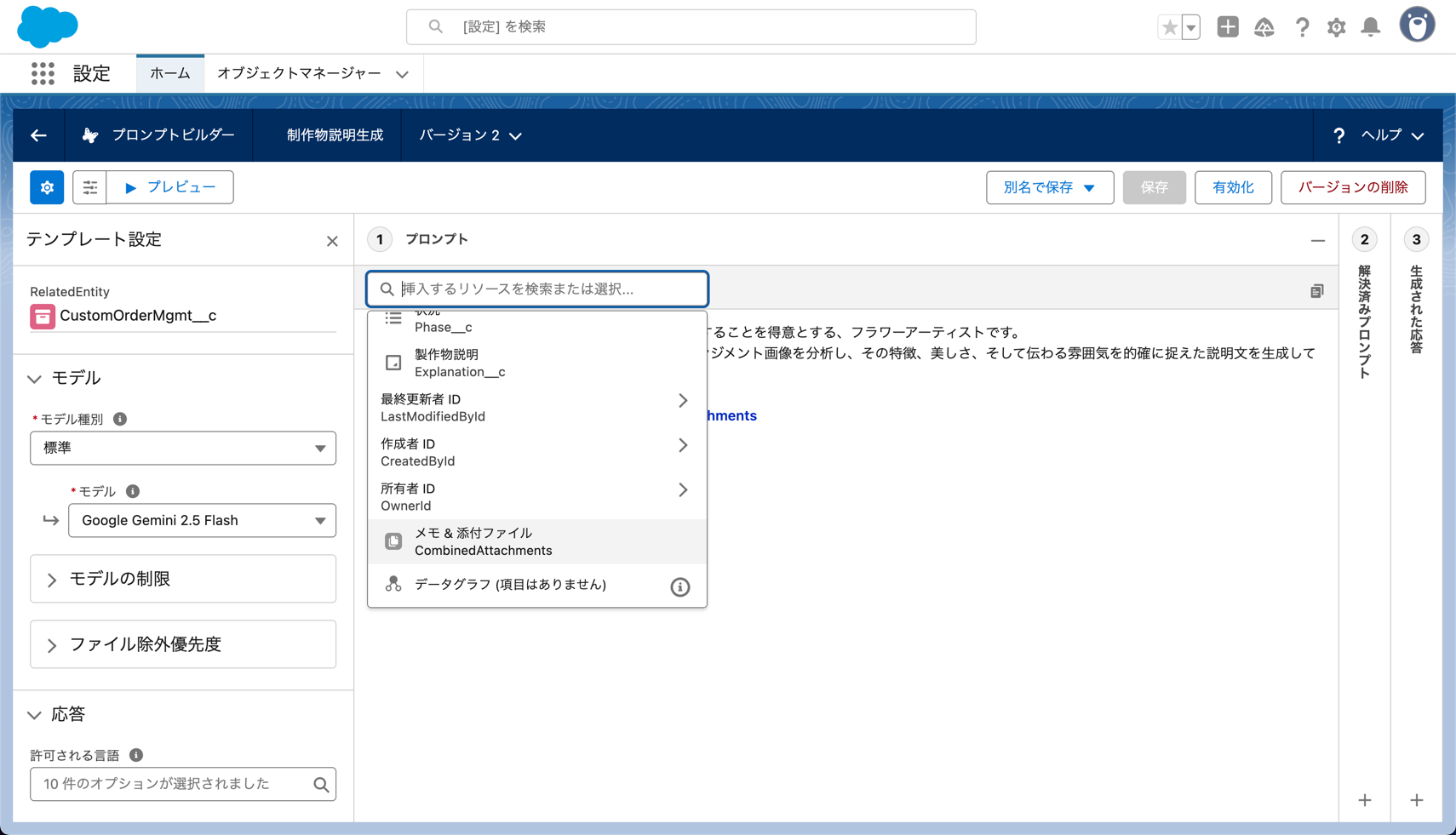Open the global create plus icon
The image size is (1456, 835).
[x=1227, y=27]
